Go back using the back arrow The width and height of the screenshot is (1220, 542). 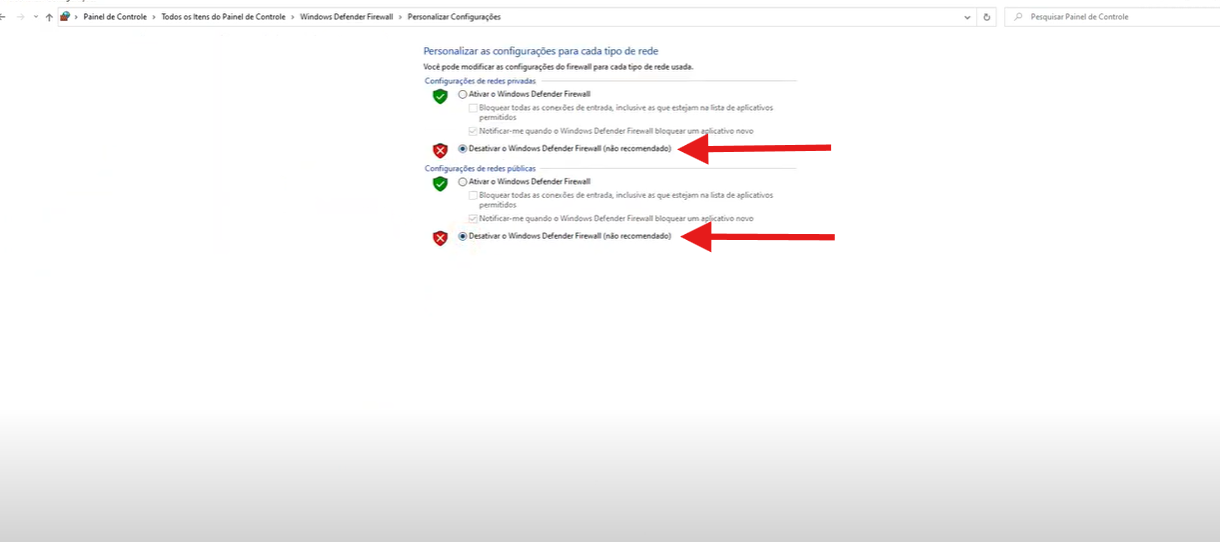[4, 17]
